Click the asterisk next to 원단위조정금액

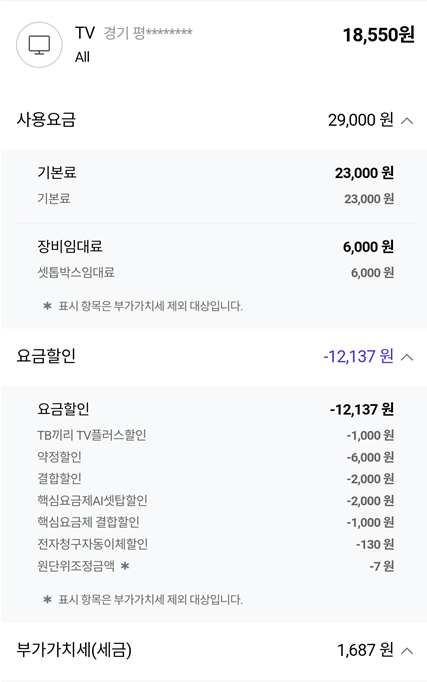pos(125,566)
